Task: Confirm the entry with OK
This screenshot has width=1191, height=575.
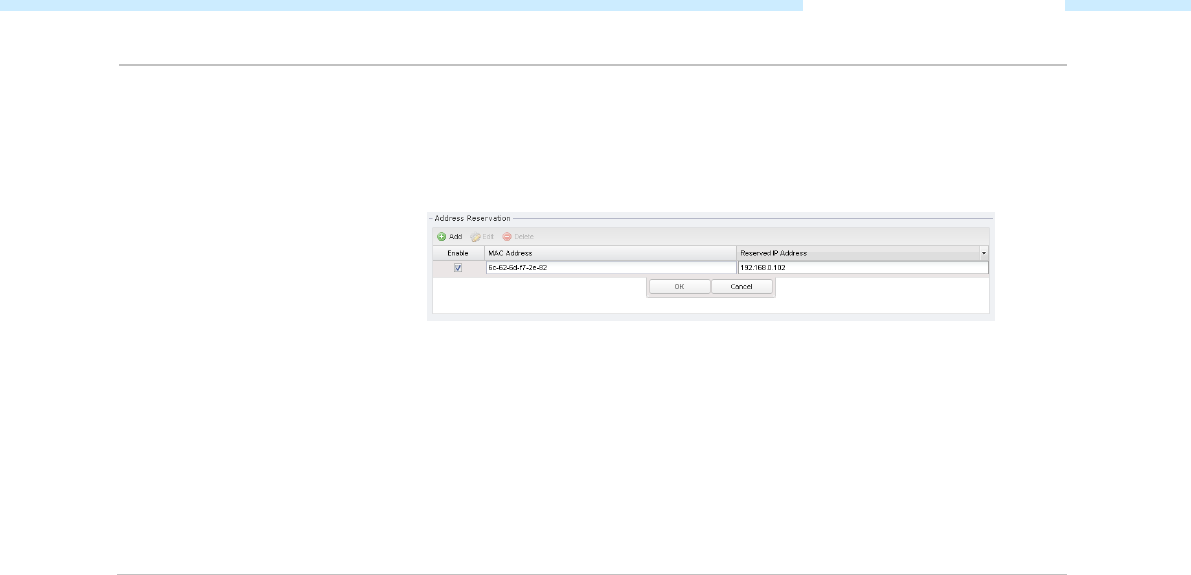Action: click(679, 287)
